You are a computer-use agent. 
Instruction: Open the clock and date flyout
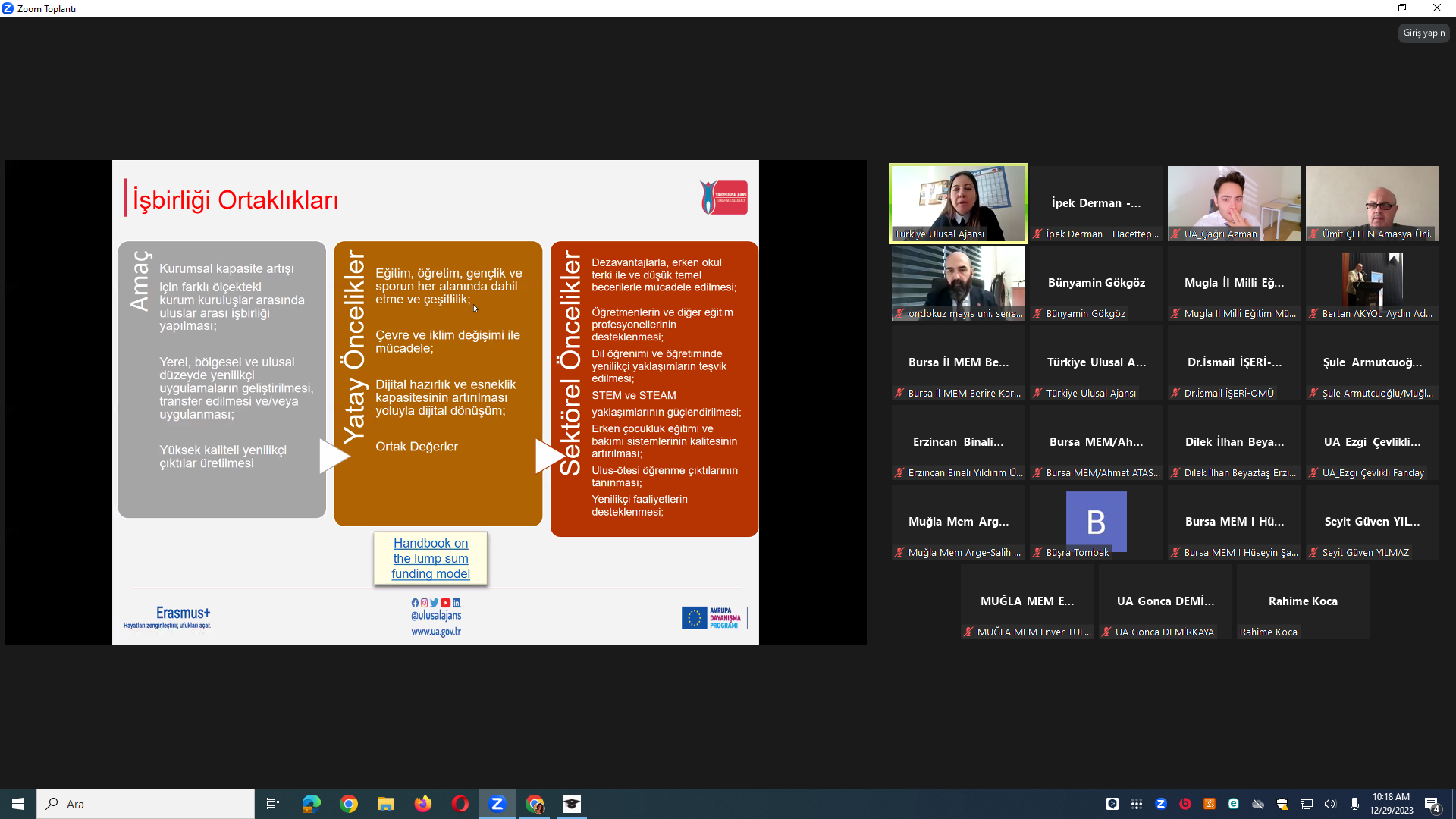pyautogui.click(x=1391, y=804)
